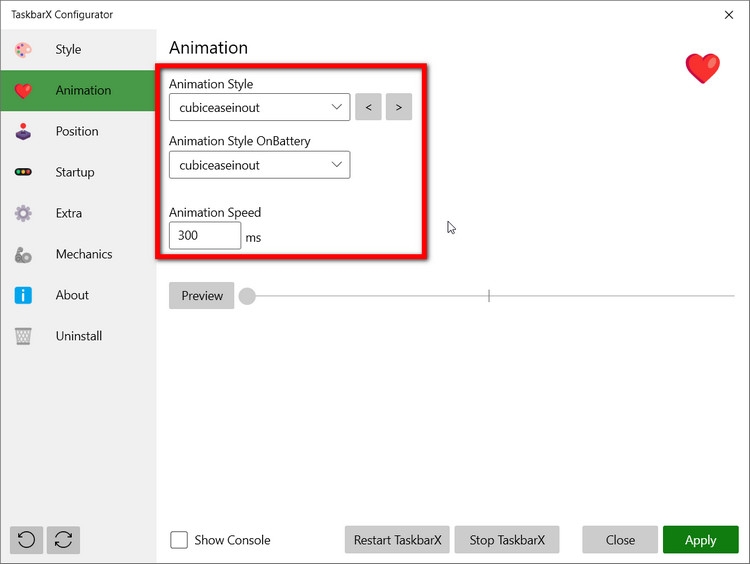This screenshot has width=750, height=564.
Task: Open the Animation Style dropdown
Action: 259,107
